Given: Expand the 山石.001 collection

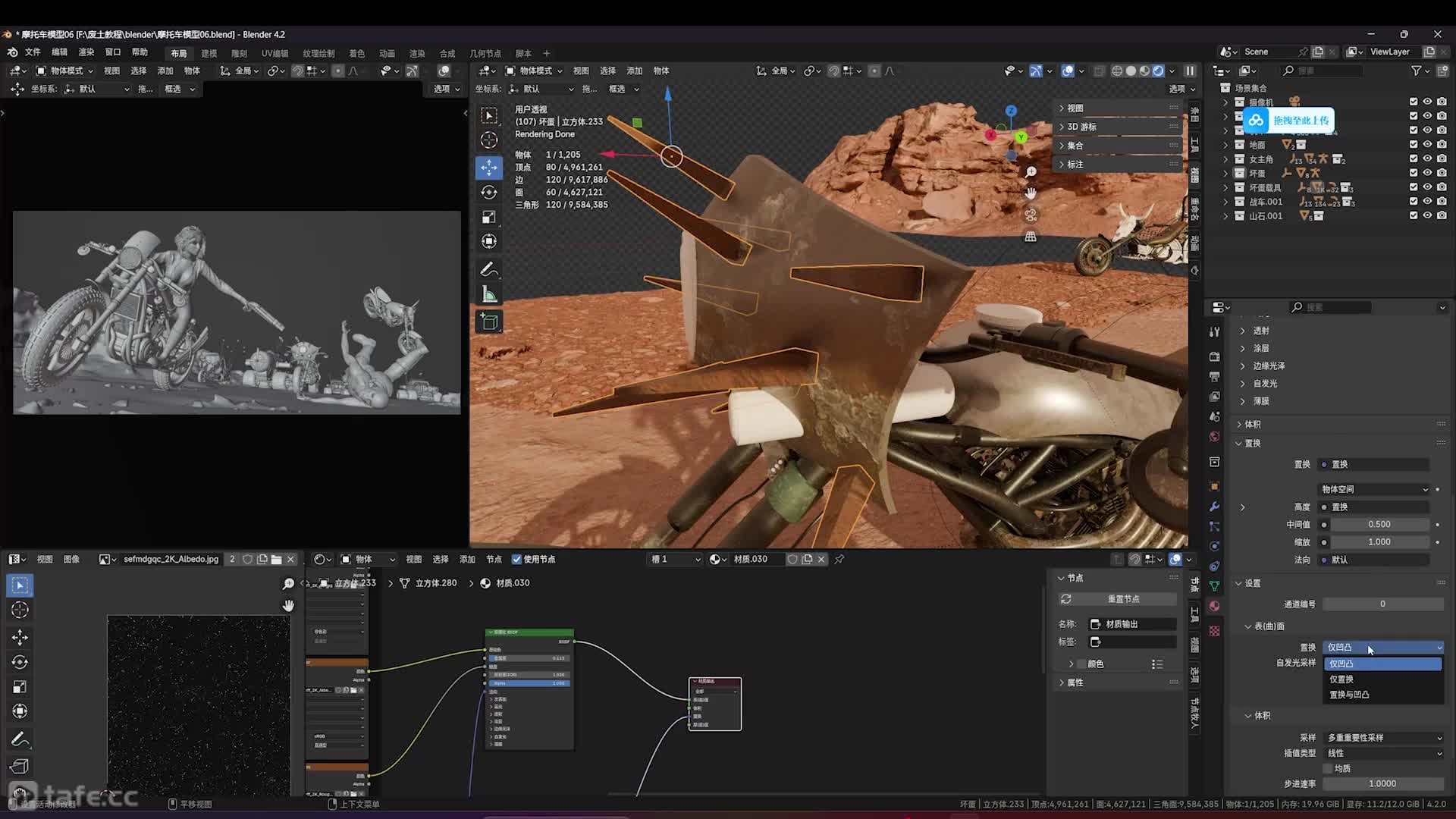Looking at the screenshot, I should coord(1225,216).
